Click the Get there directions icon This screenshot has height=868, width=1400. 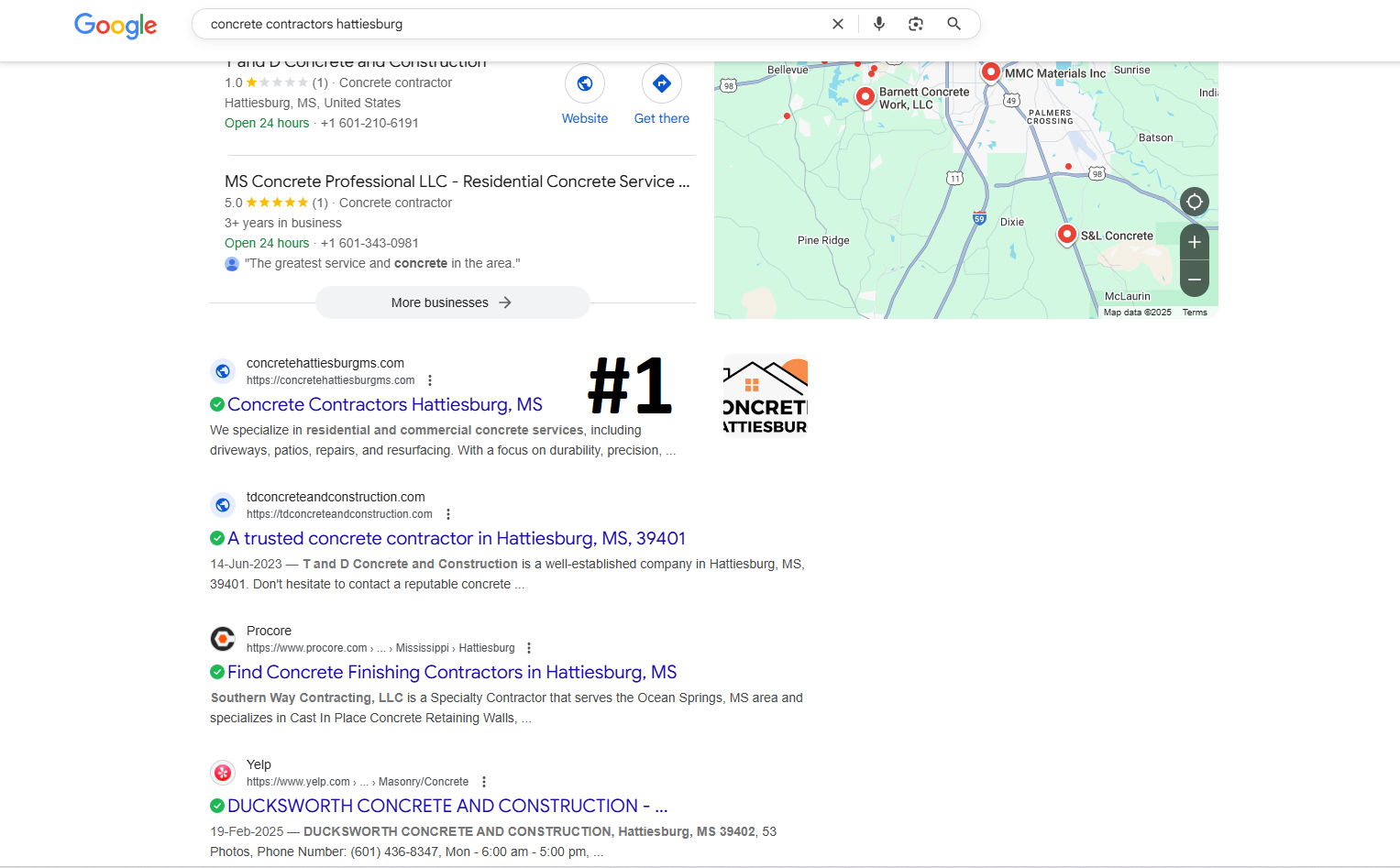[x=662, y=83]
